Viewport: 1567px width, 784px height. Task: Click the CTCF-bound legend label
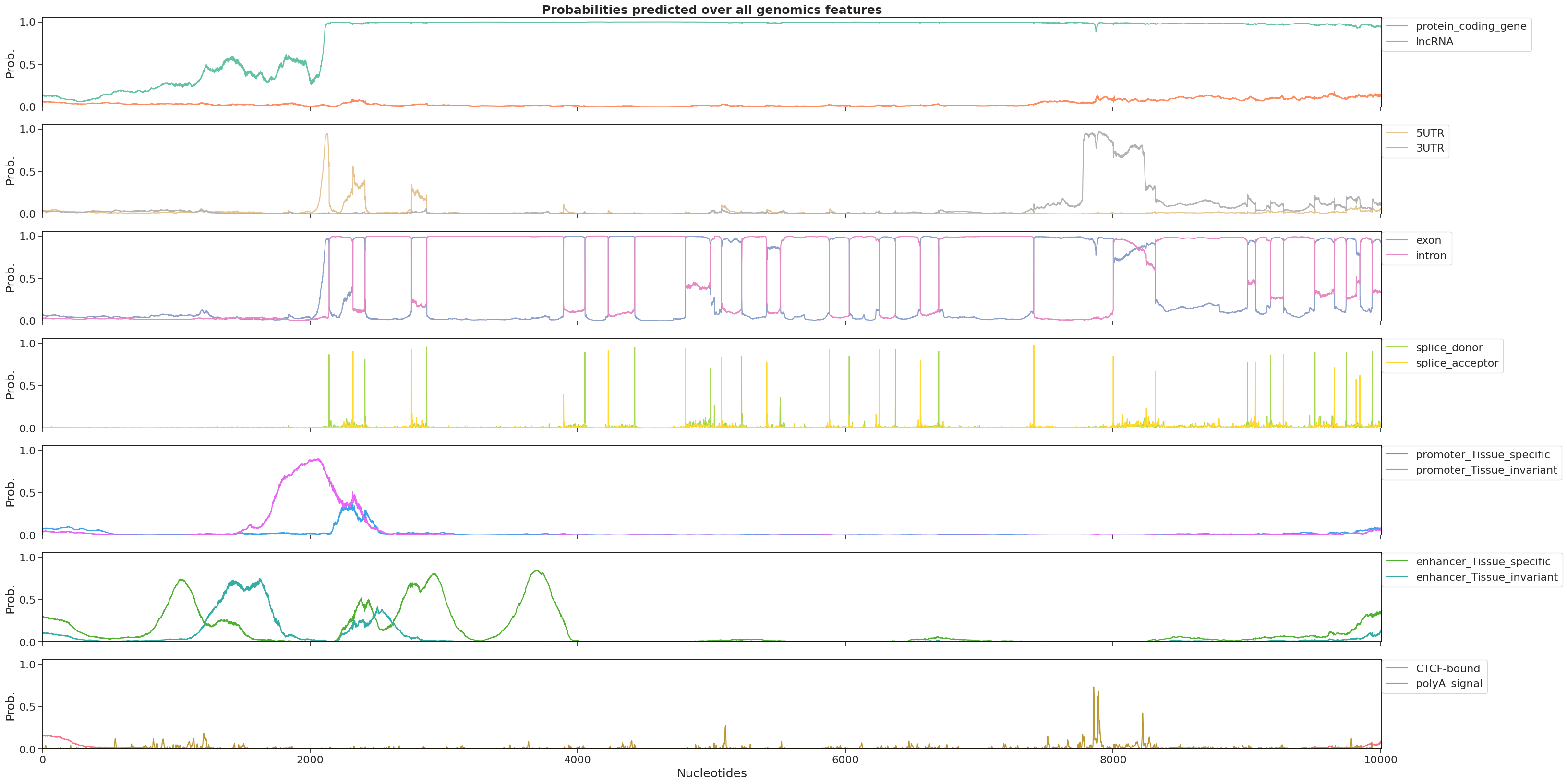click(1448, 668)
